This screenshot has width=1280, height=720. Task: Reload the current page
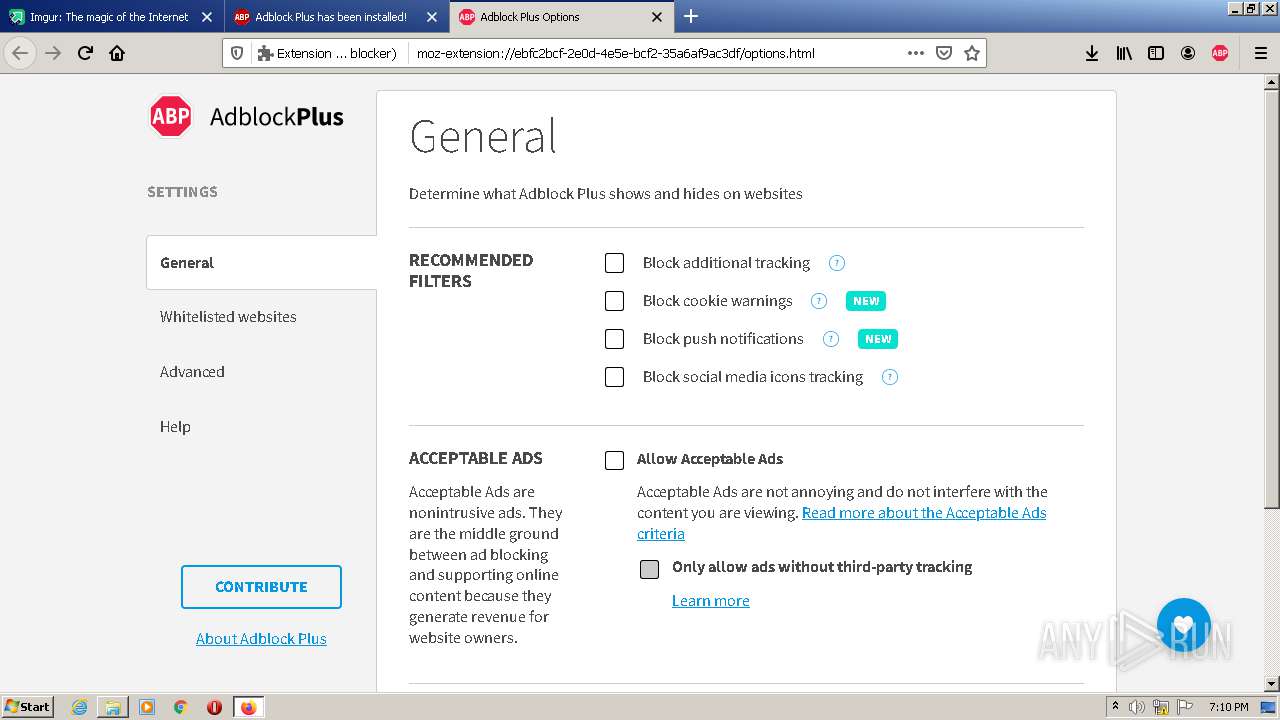[85, 53]
